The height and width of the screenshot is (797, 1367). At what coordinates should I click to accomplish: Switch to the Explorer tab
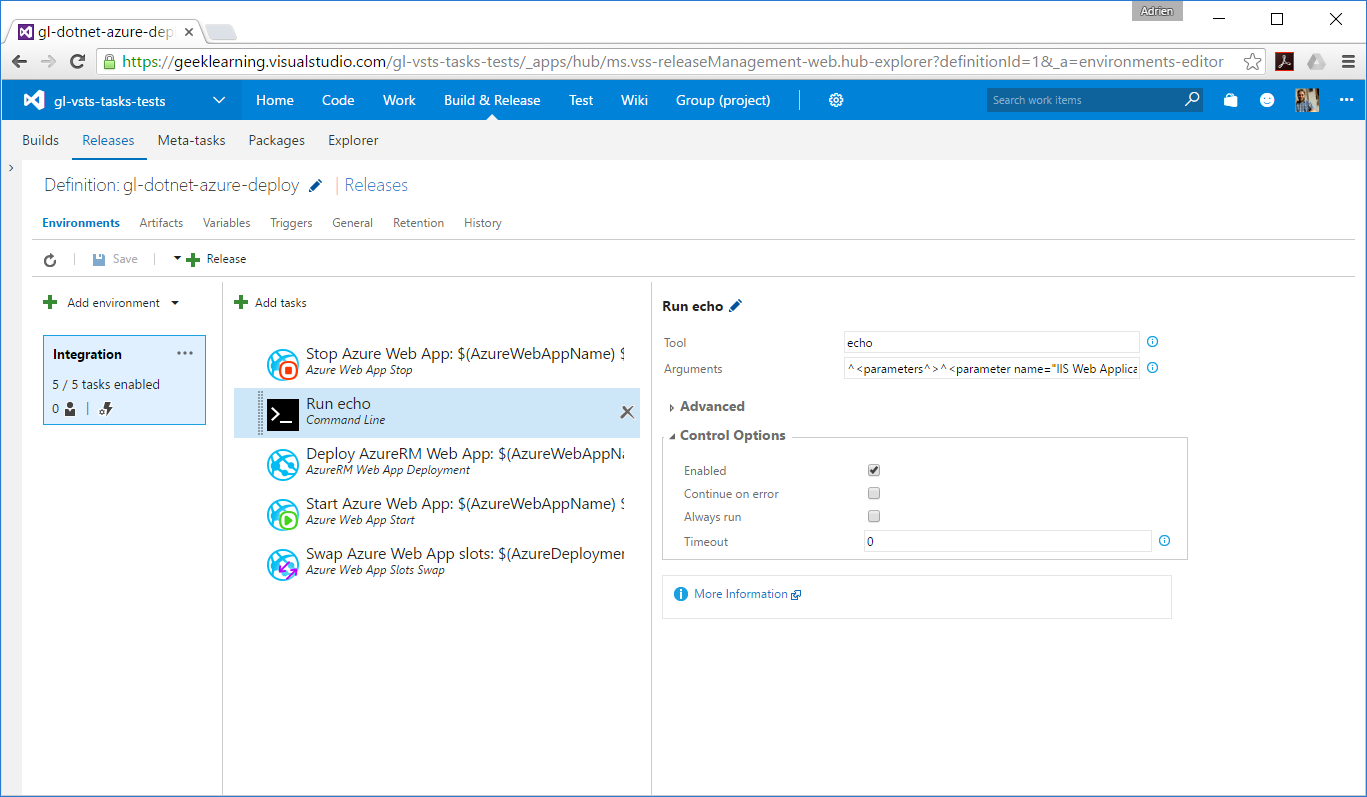click(x=353, y=140)
